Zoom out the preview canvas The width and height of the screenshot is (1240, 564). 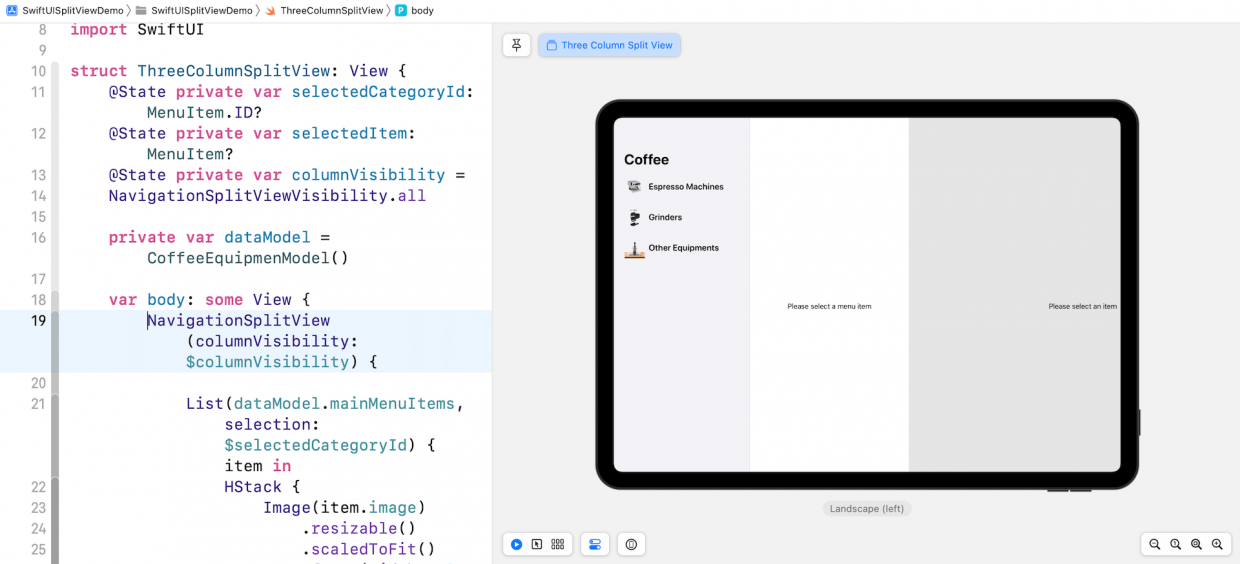point(1155,544)
